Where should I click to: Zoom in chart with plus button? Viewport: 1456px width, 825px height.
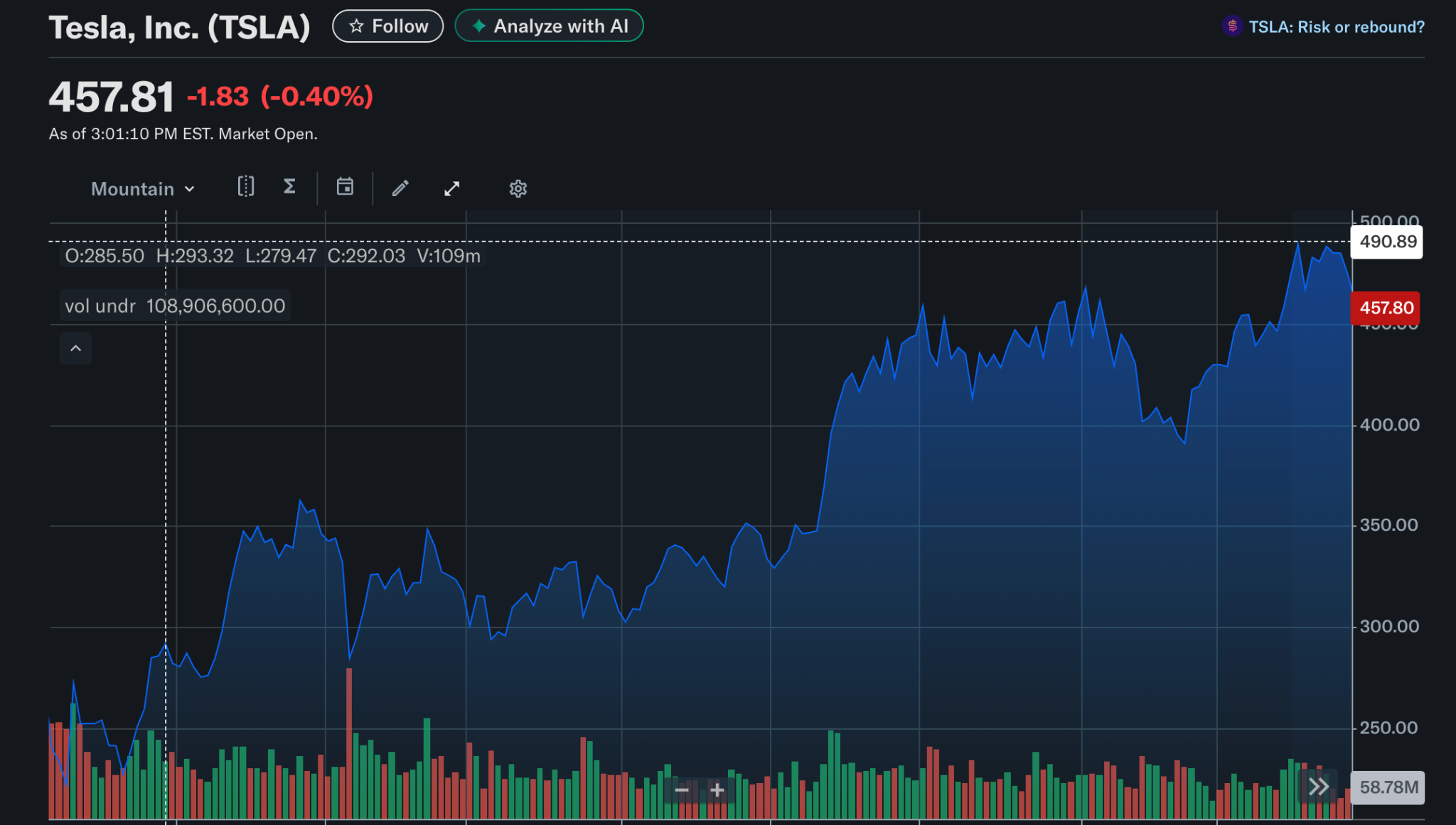pos(717,789)
